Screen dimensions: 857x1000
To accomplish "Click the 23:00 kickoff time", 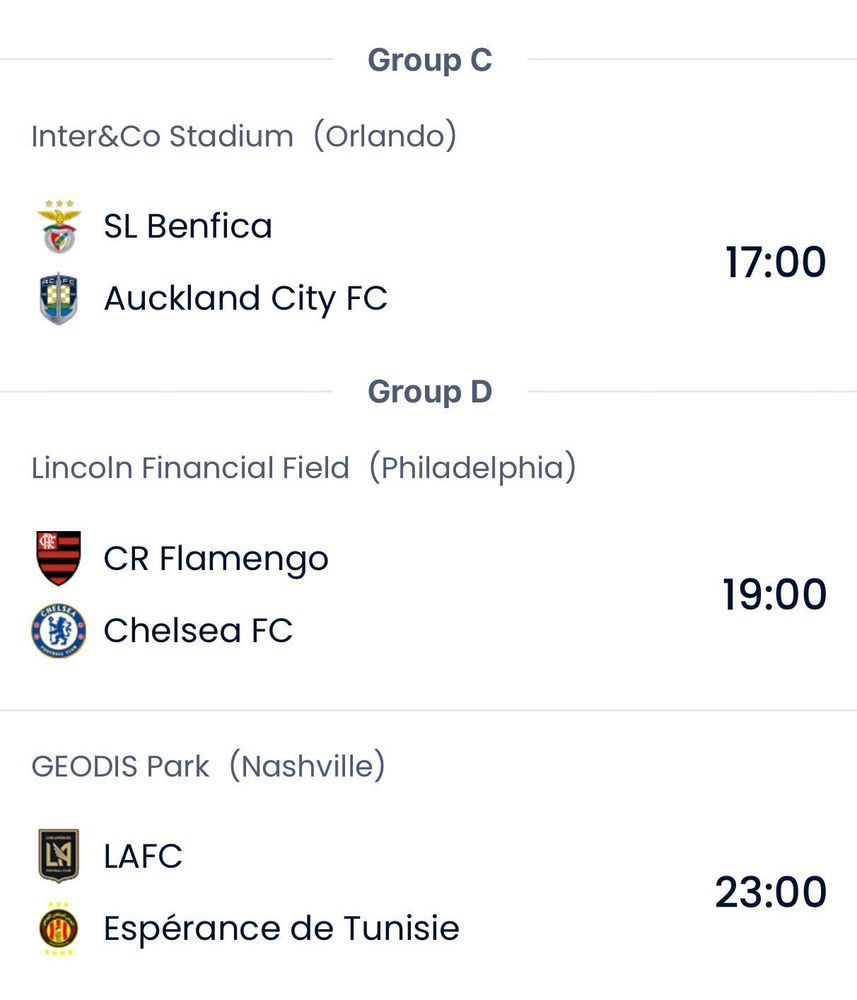I will 771,892.
